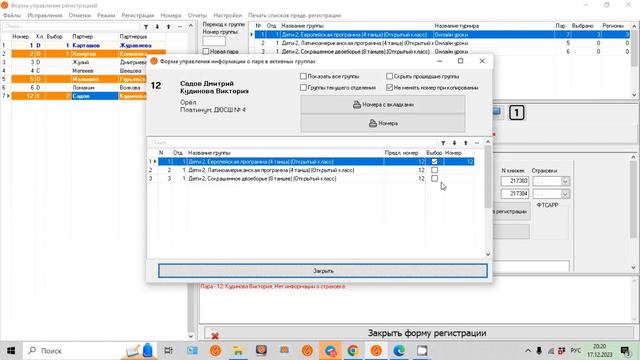
Task: Open the Настройки menu
Action: point(228,16)
